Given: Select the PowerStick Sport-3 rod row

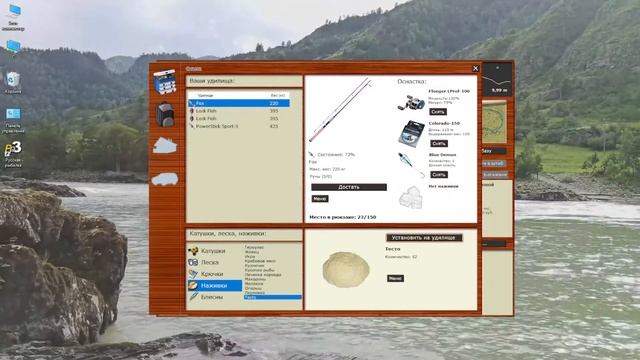Looking at the screenshot, I should [239, 126].
